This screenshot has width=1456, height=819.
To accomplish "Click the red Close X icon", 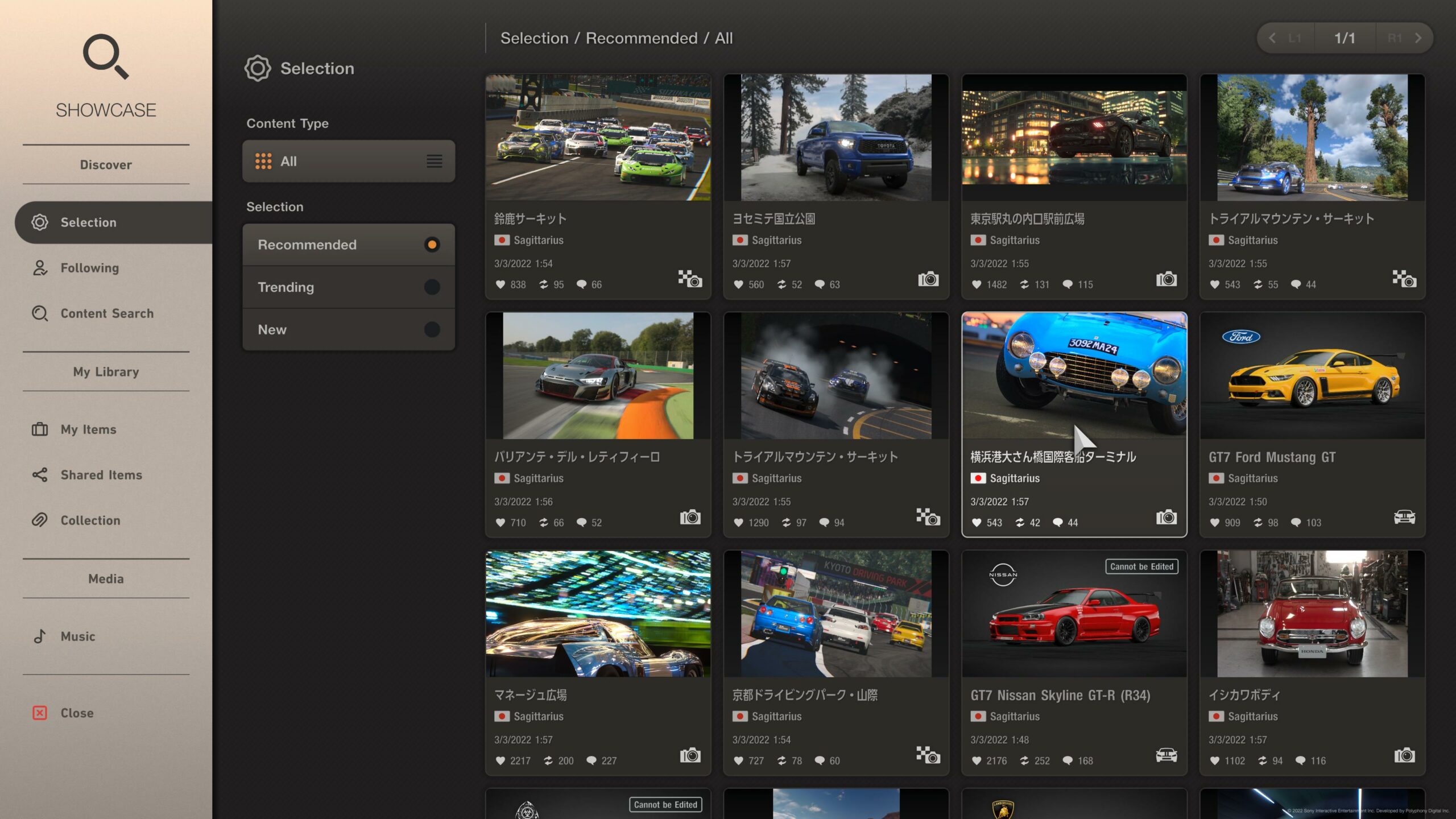I will [40, 713].
